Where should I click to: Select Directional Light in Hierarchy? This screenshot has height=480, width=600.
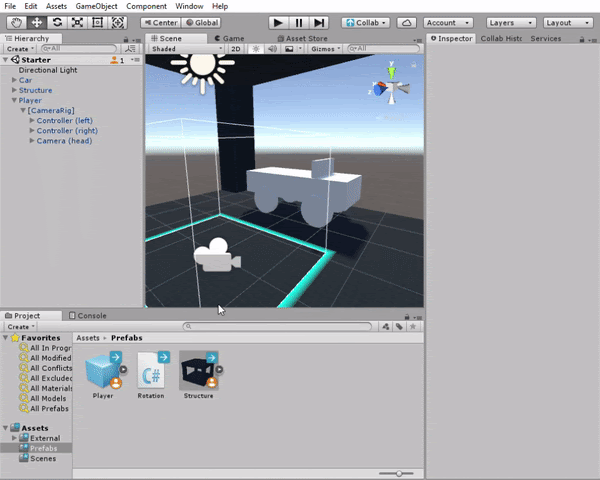[48, 70]
